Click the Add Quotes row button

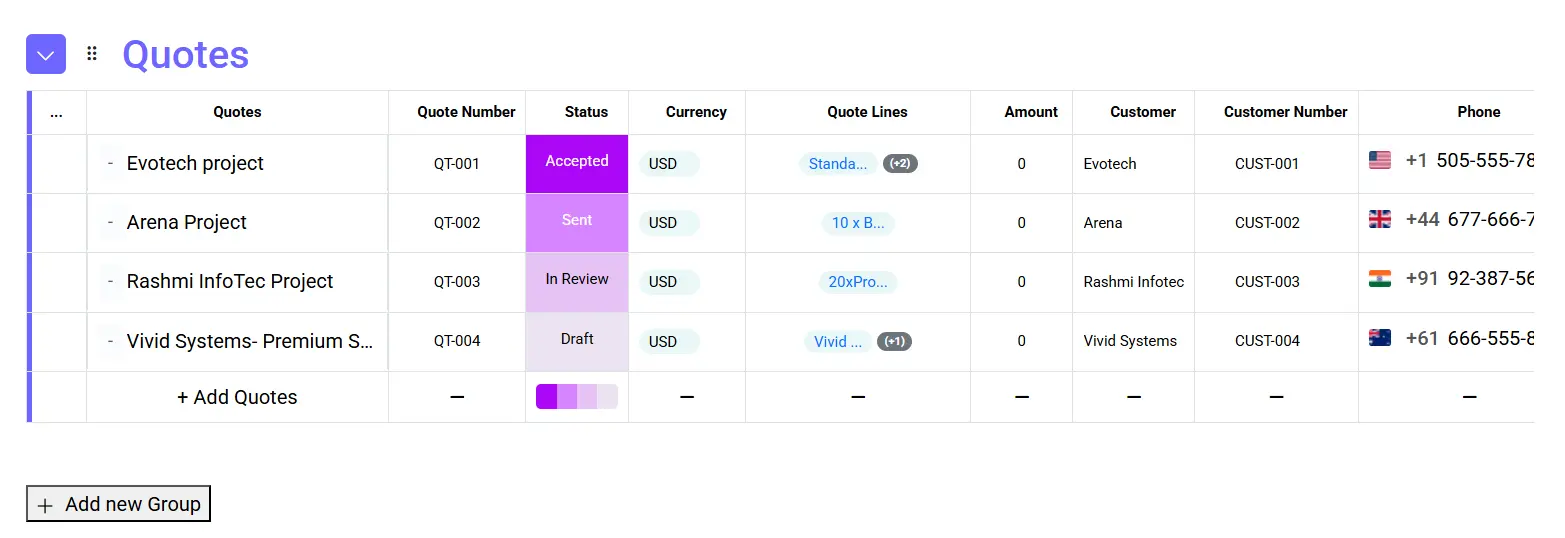click(x=237, y=397)
